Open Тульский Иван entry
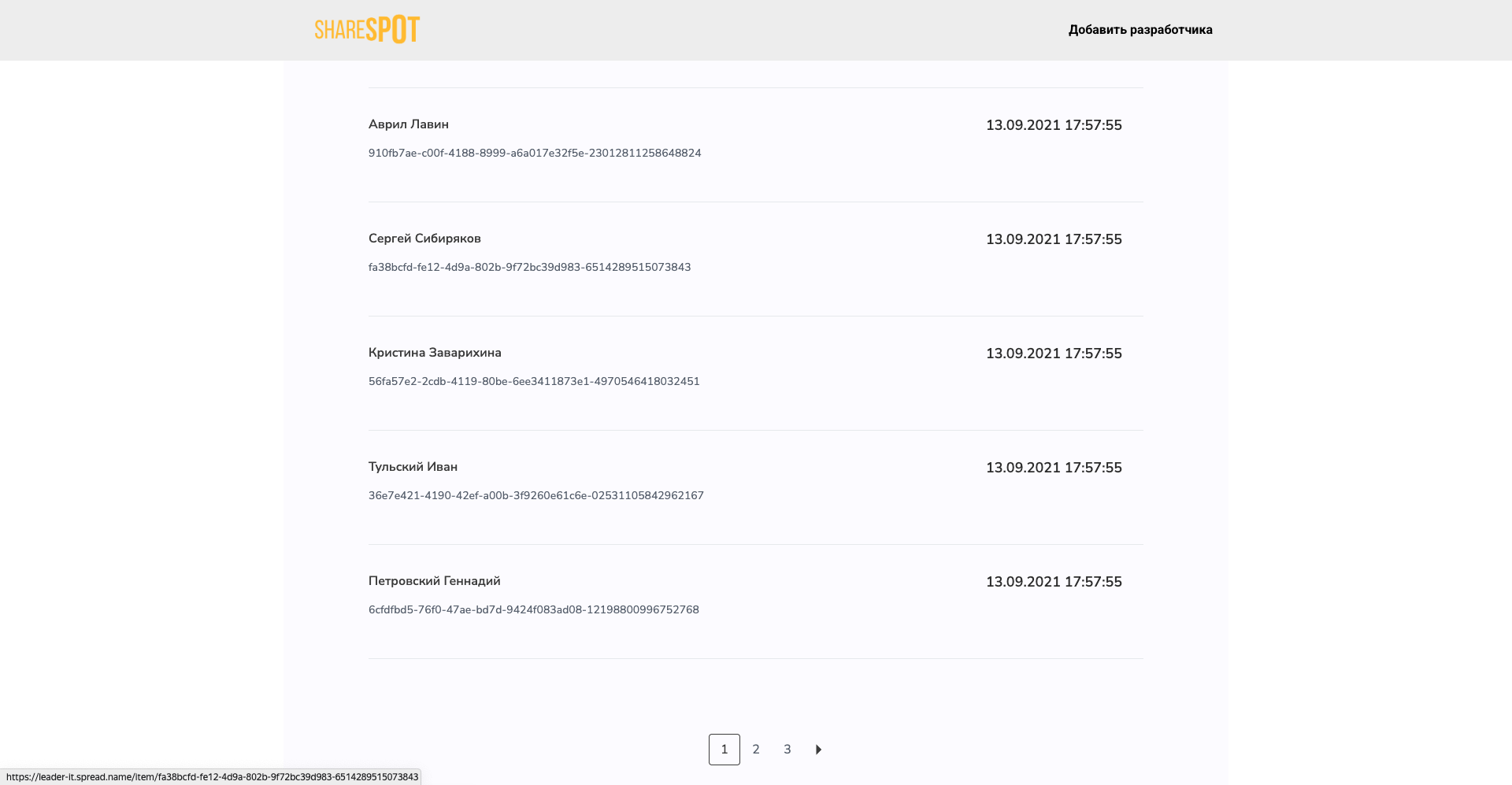 [413, 467]
